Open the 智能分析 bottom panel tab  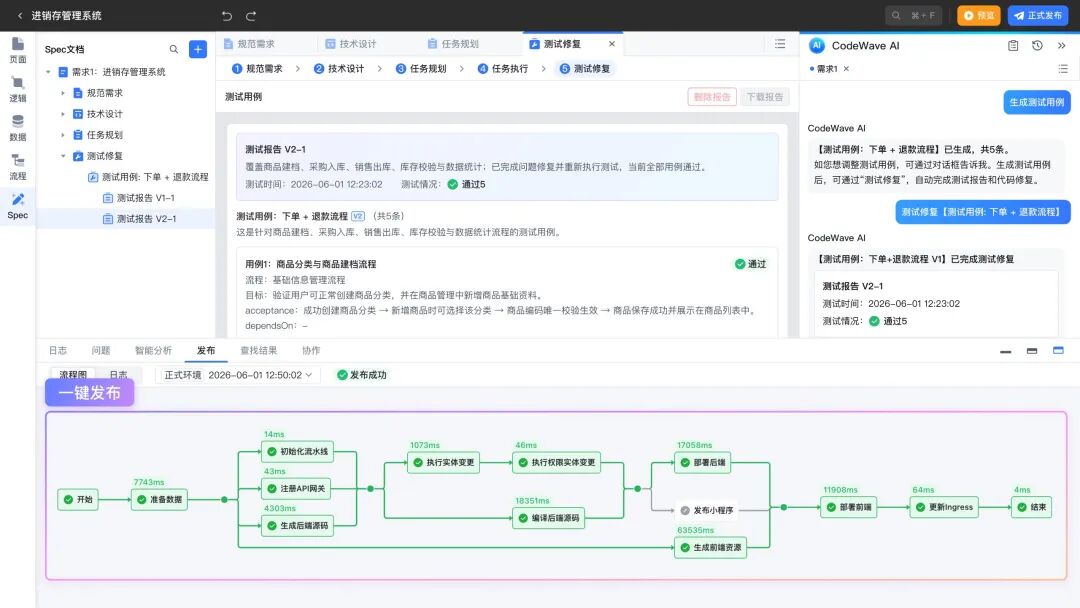click(x=153, y=350)
